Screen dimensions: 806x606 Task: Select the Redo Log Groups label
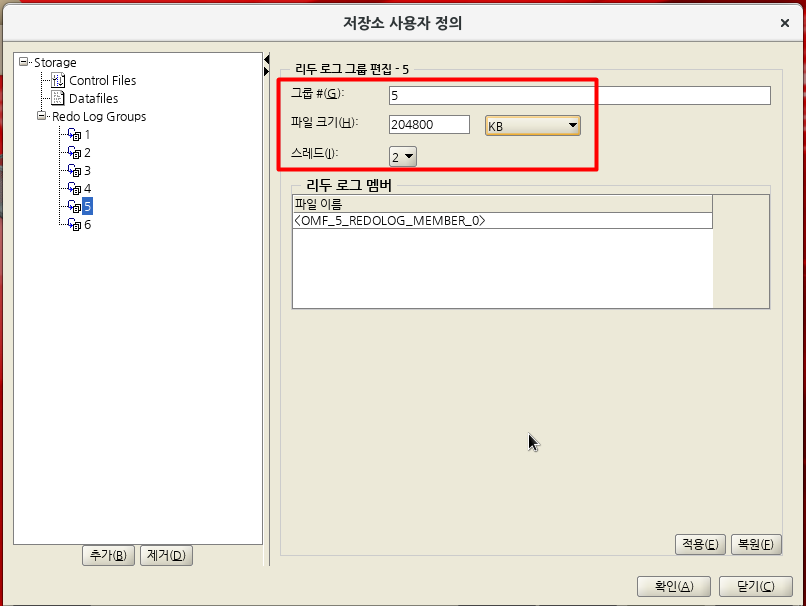(99, 117)
